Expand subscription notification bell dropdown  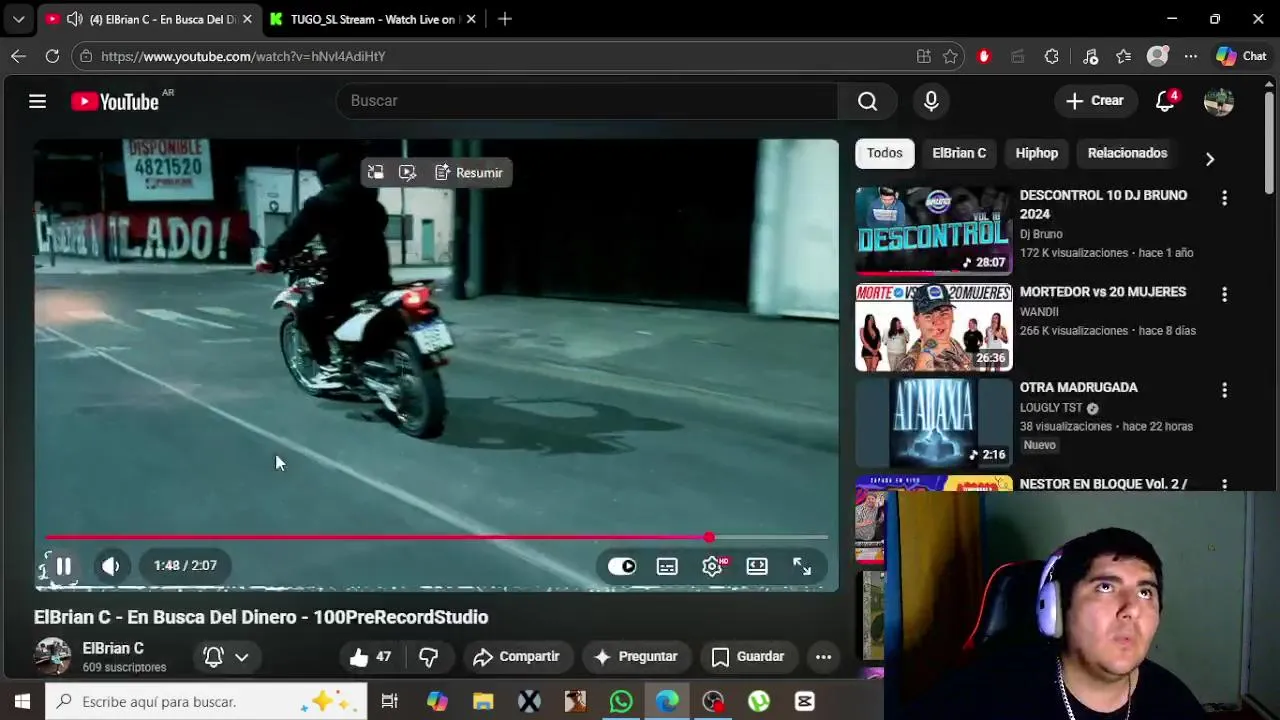click(x=226, y=657)
